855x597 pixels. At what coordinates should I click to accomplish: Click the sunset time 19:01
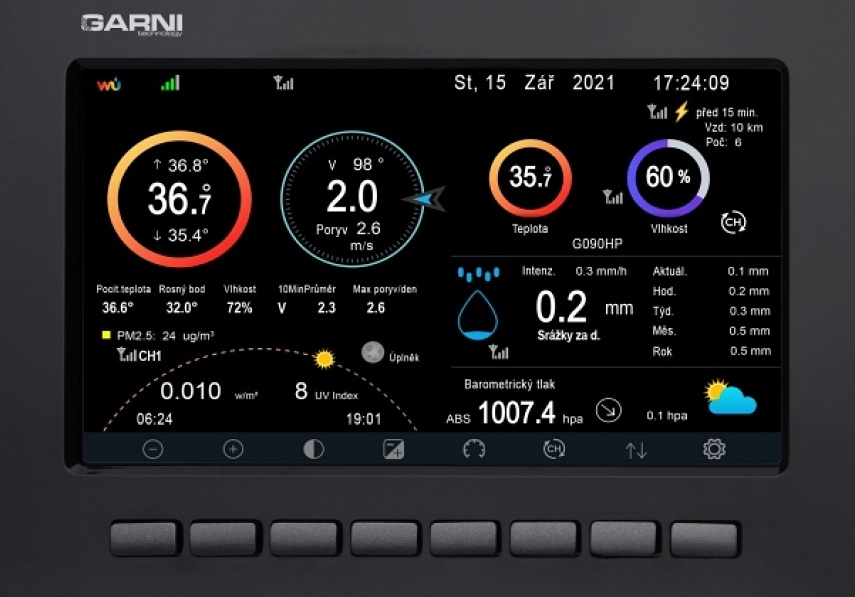tap(364, 419)
